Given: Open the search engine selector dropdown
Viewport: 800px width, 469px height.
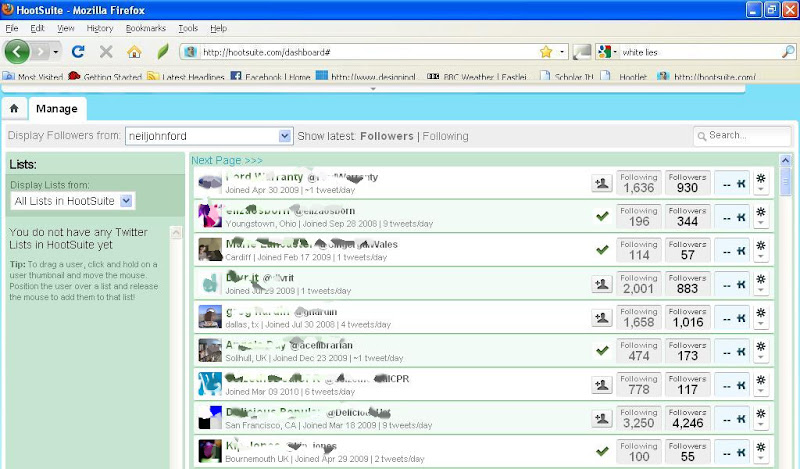Looking at the screenshot, I should 608,52.
